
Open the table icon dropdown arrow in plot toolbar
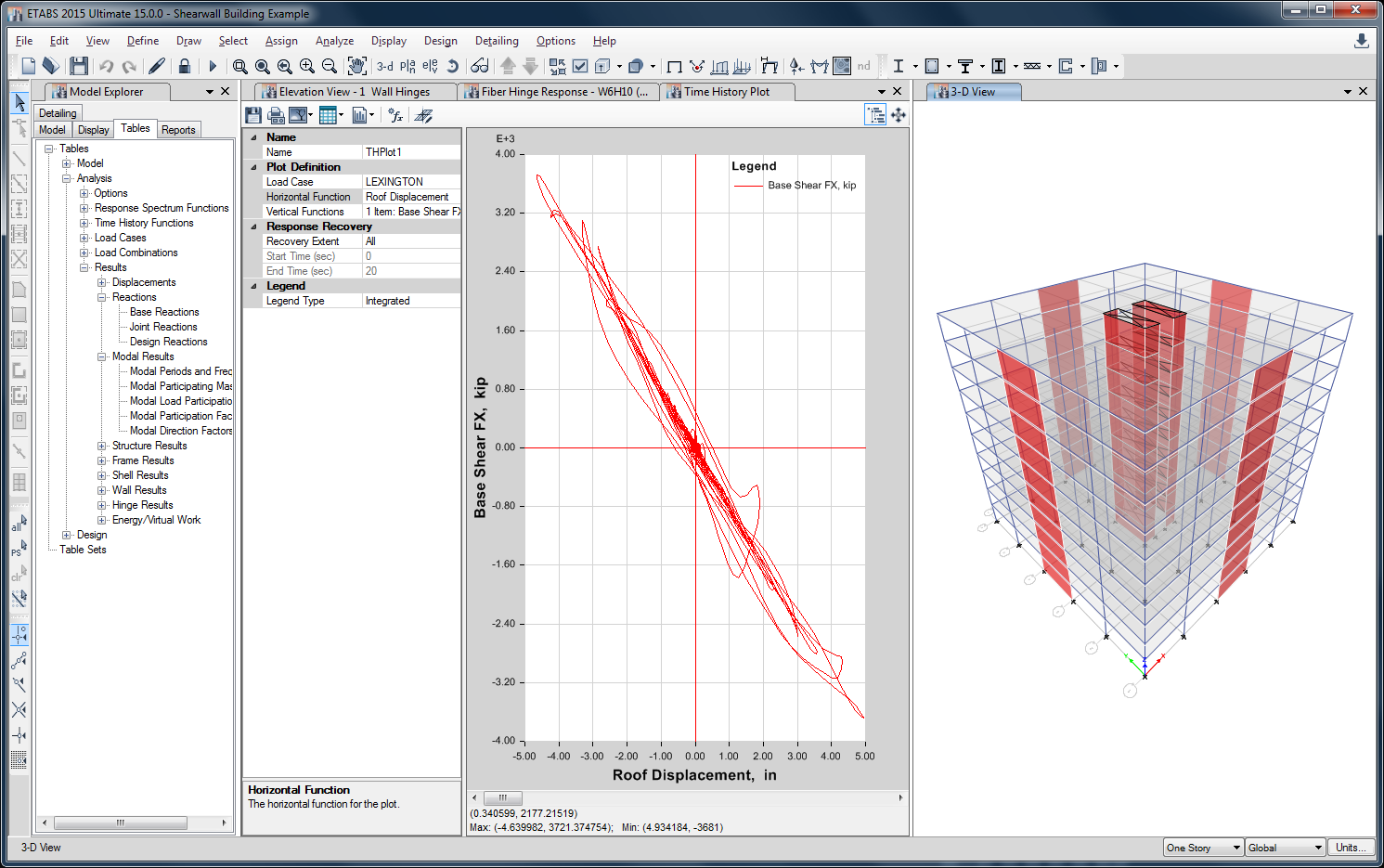[x=342, y=115]
